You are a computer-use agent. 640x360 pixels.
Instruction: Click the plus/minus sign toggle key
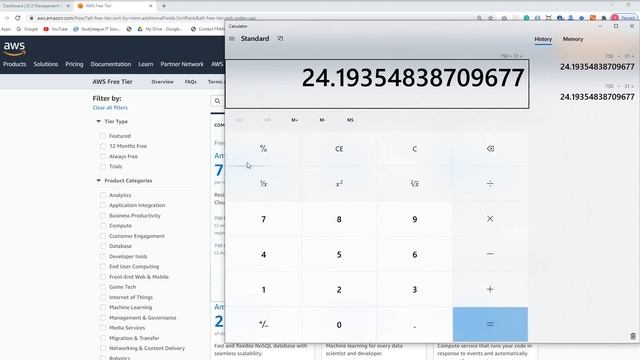coord(263,324)
